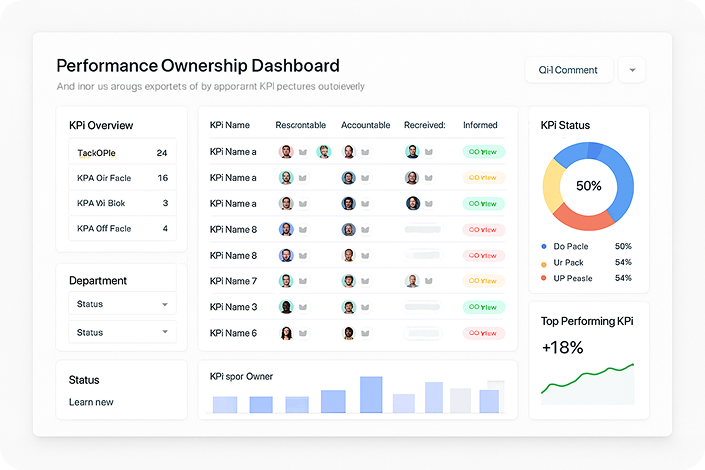Image resolution: width=705 pixels, height=470 pixels.
Task: Click the mail icon beside KPi Name 3 Responsible avatar
Action: [302, 308]
